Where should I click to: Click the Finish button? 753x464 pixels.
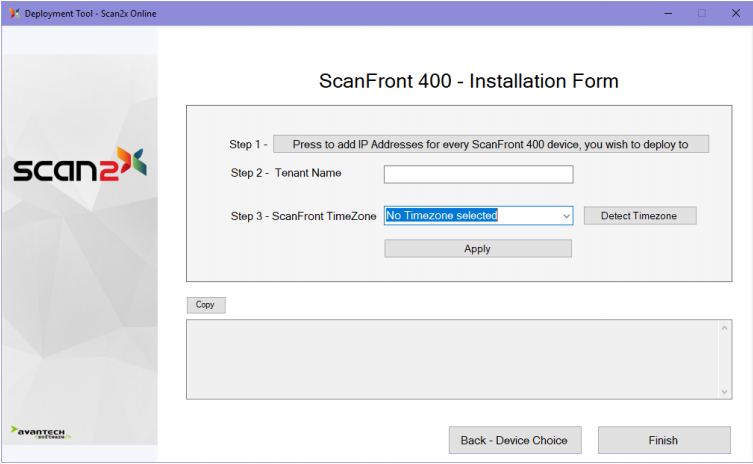(663, 440)
